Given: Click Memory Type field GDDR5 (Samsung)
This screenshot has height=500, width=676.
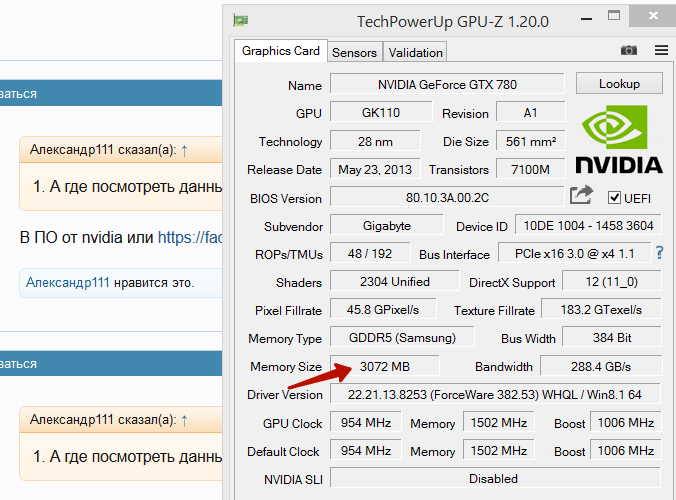Looking at the screenshot, I should click(402, 338).
